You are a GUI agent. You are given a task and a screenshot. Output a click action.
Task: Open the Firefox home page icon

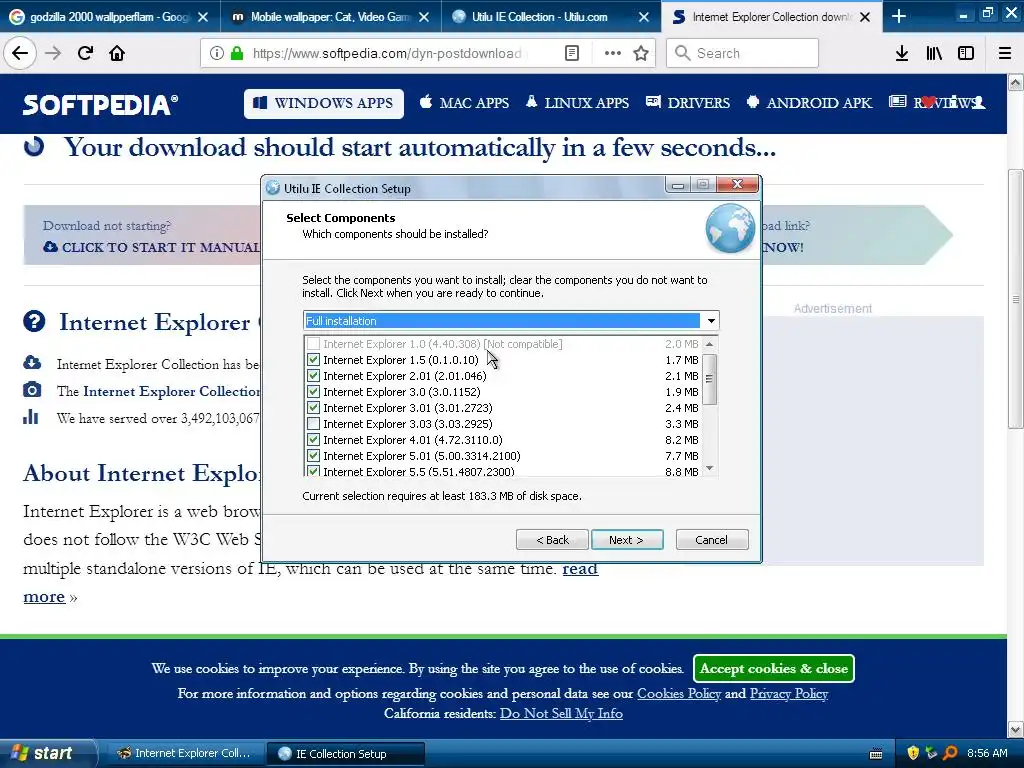tap(117, 53)
